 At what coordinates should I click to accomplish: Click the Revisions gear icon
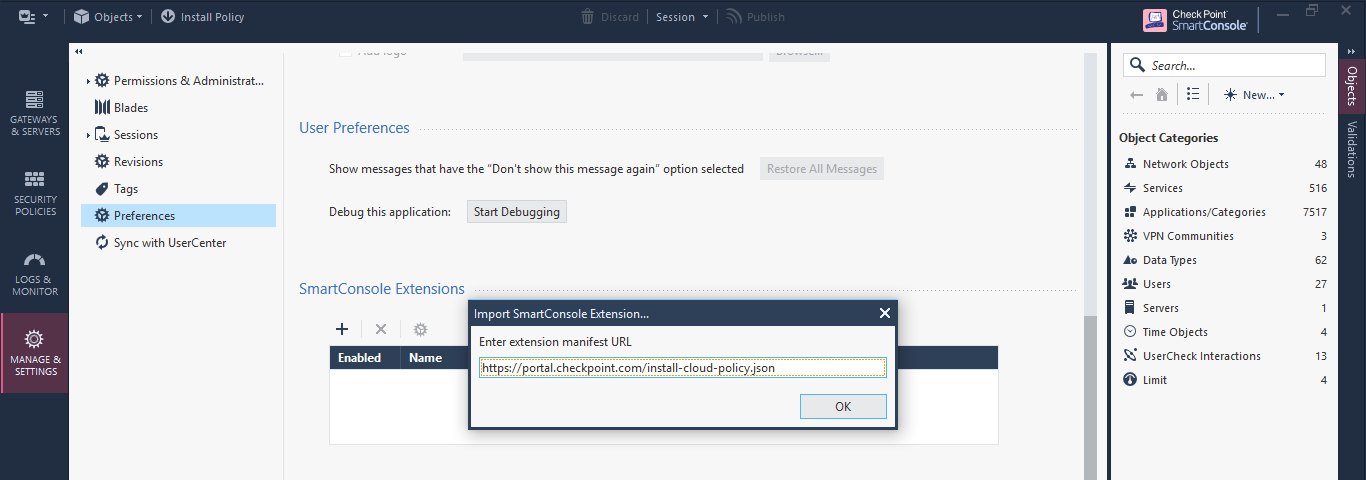[x=102, y=161]
